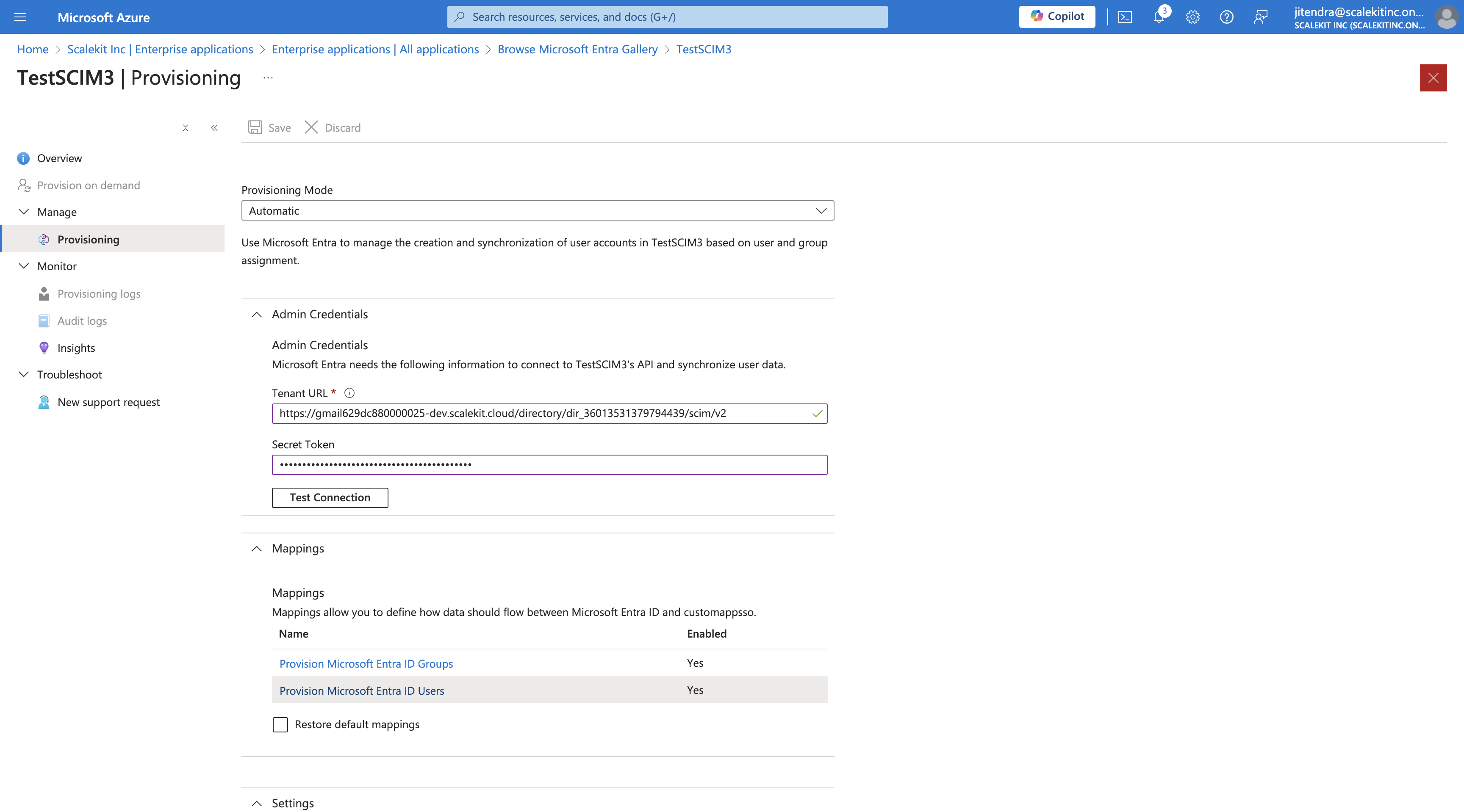Click into the Secret Token field
Image resolution: width=1464 pixels, height=812 pixels.
[549, 465]
